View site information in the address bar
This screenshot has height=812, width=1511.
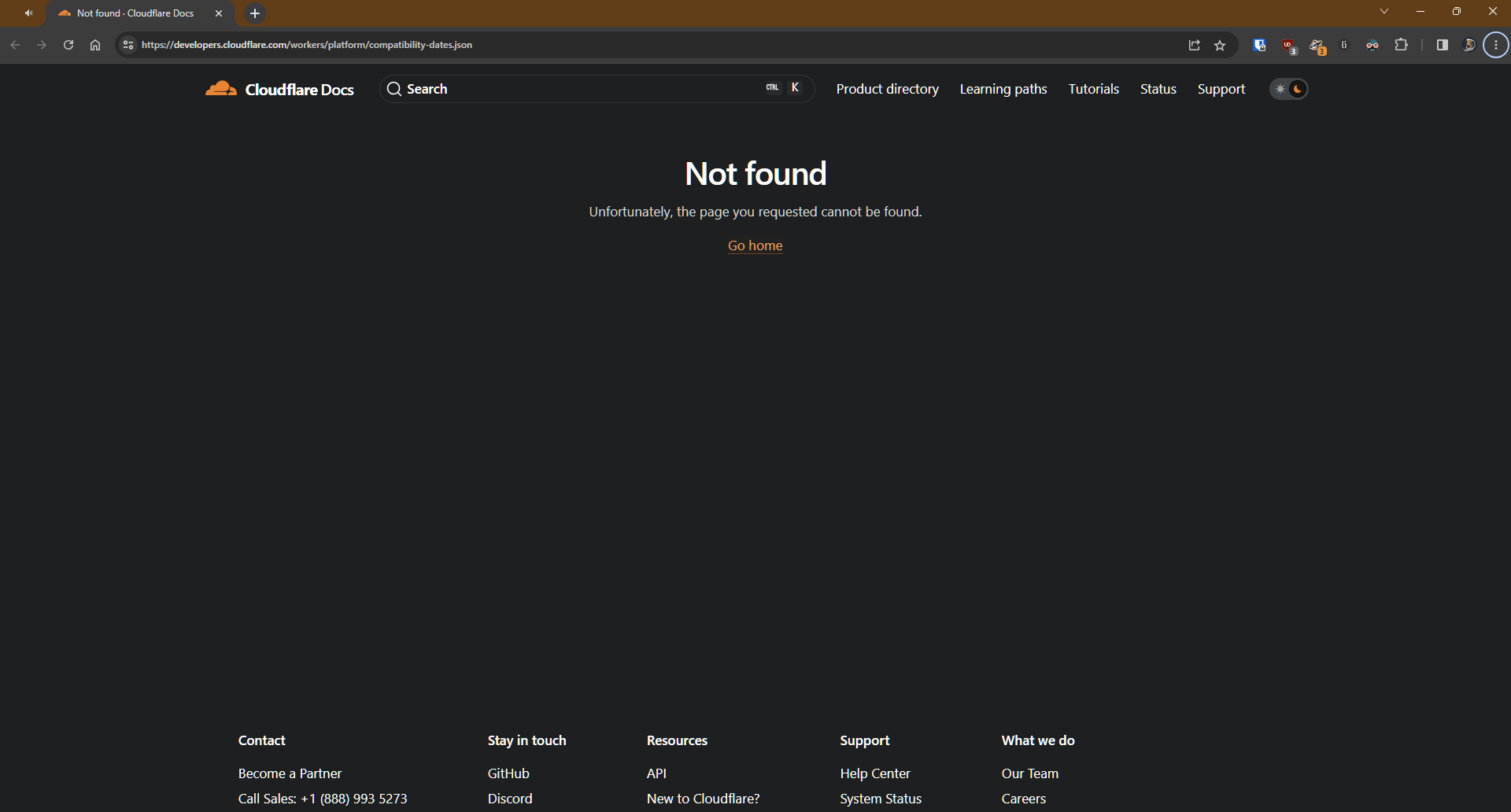click(x=128, y=45)
